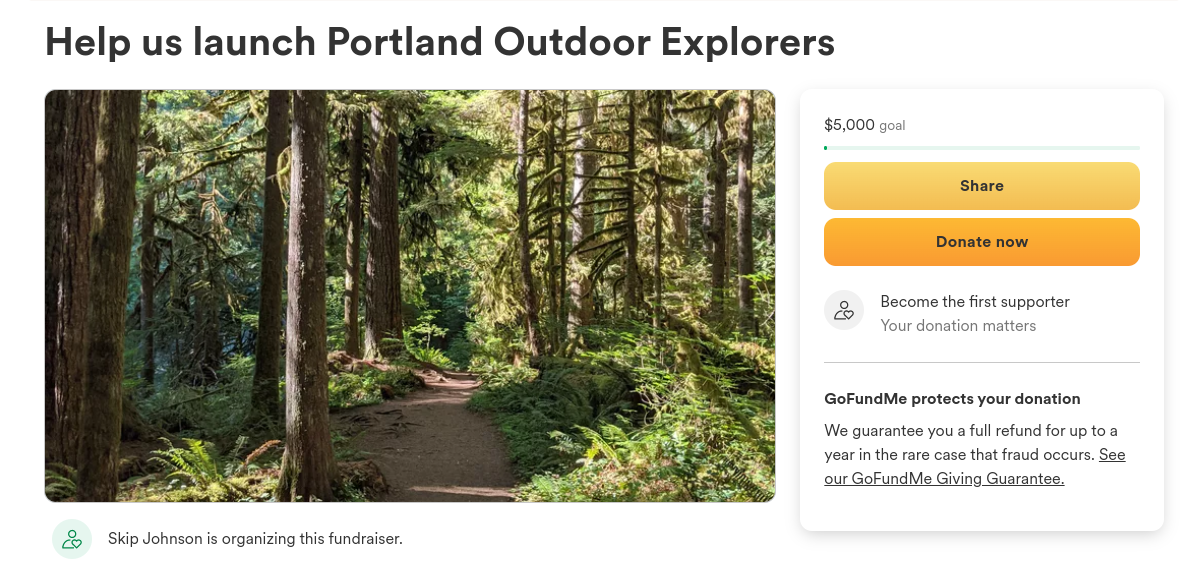1191x569 pixels.
Task: Click the $5,000 amount
Action: pyautogui.click(x=849, y=125)
